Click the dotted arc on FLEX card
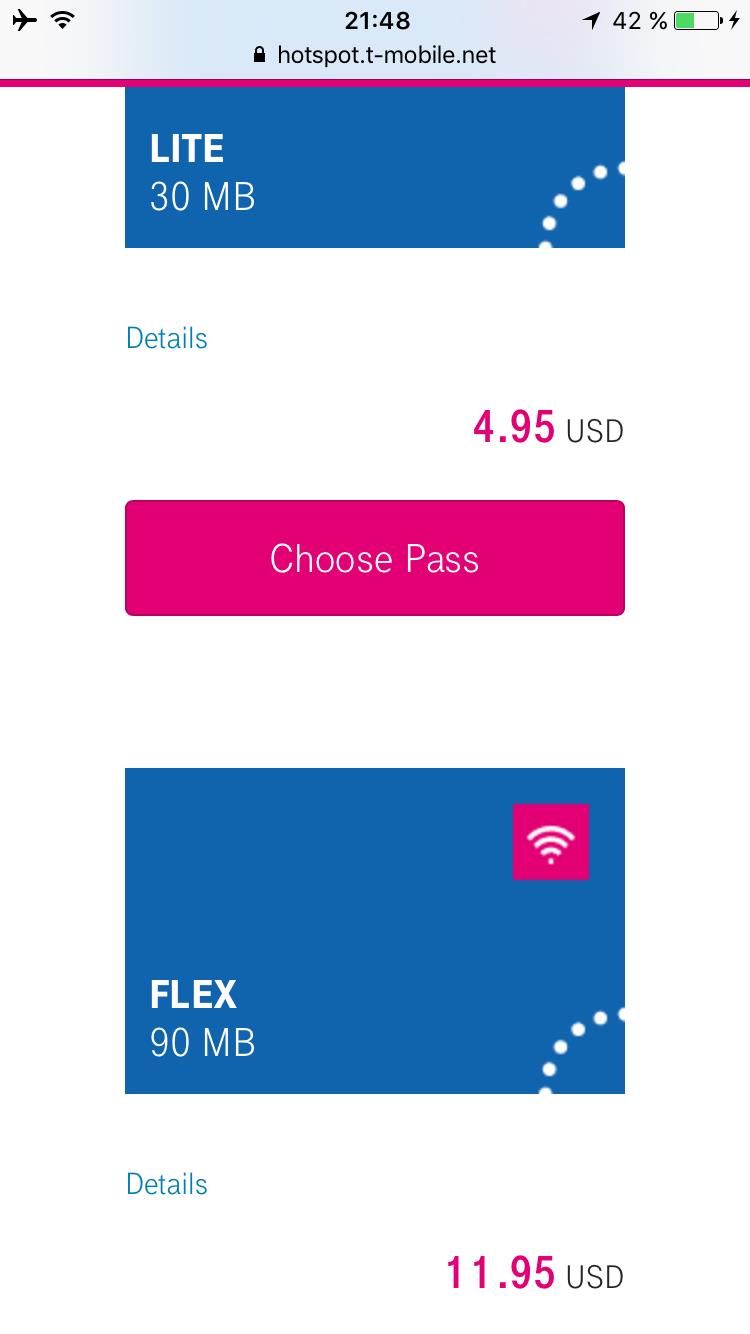Image resolution: width=750 pixels, height=1334 pixels. 581,1050
